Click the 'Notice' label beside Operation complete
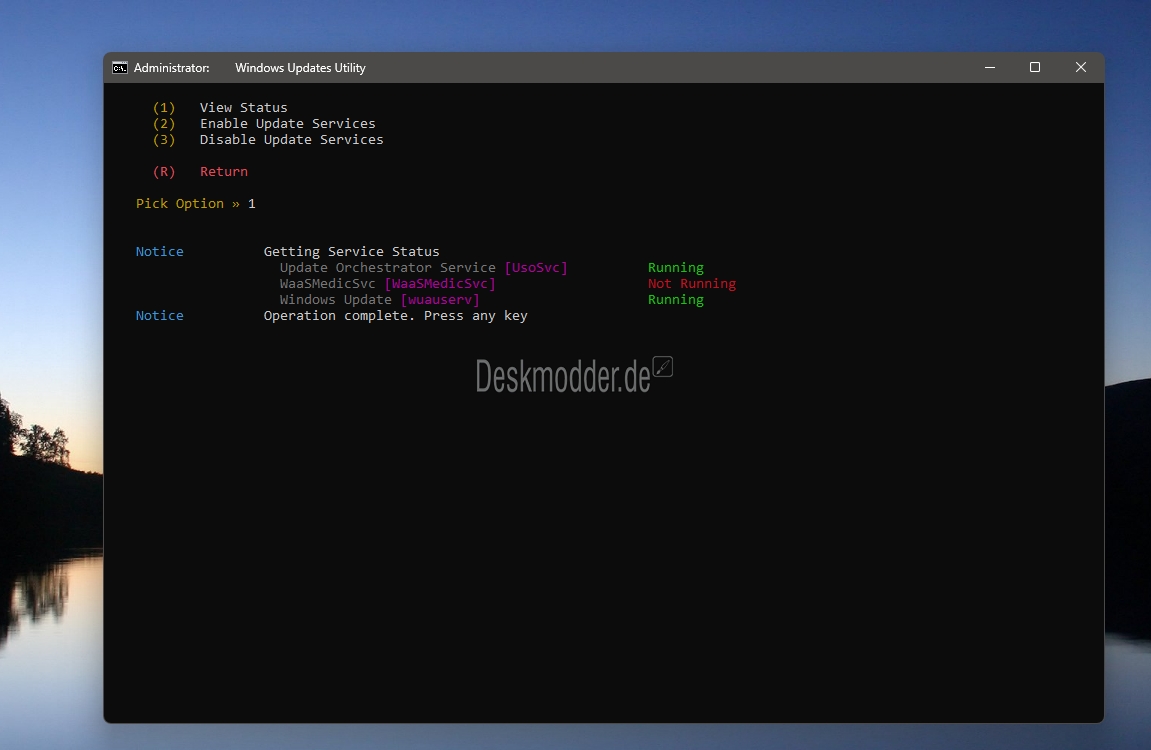This screenshot has width=1151, height=750. coord(159,316)
